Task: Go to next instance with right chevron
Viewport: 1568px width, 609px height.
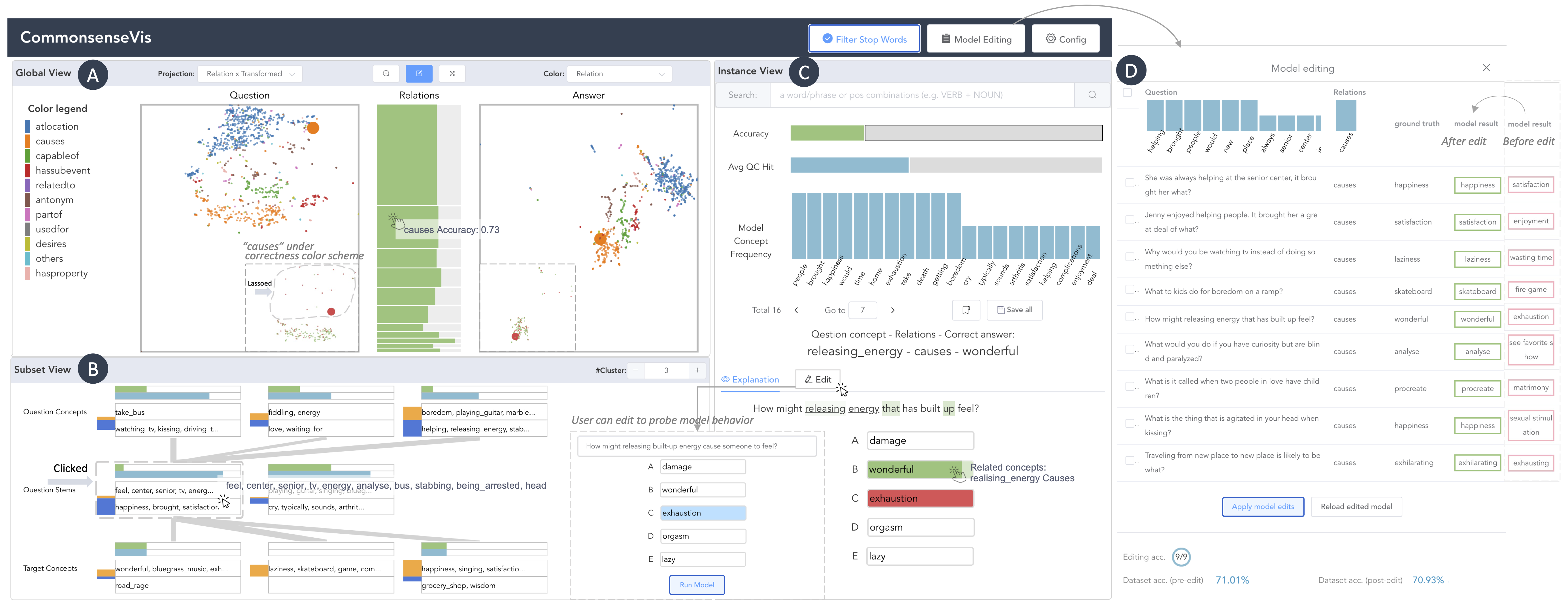Action: pos(893,310)
